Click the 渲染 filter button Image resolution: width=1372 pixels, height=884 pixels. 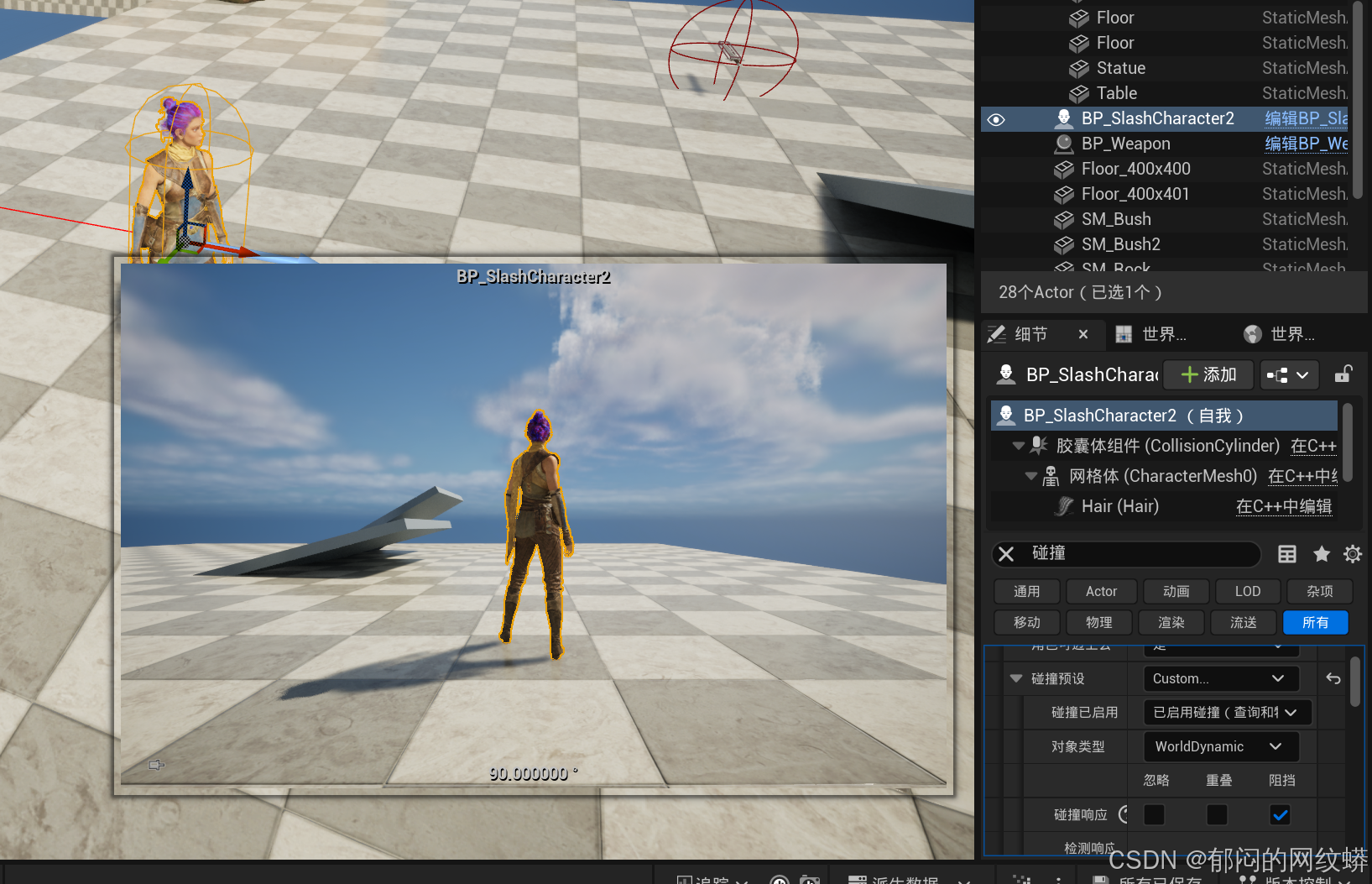[1171, 623]
